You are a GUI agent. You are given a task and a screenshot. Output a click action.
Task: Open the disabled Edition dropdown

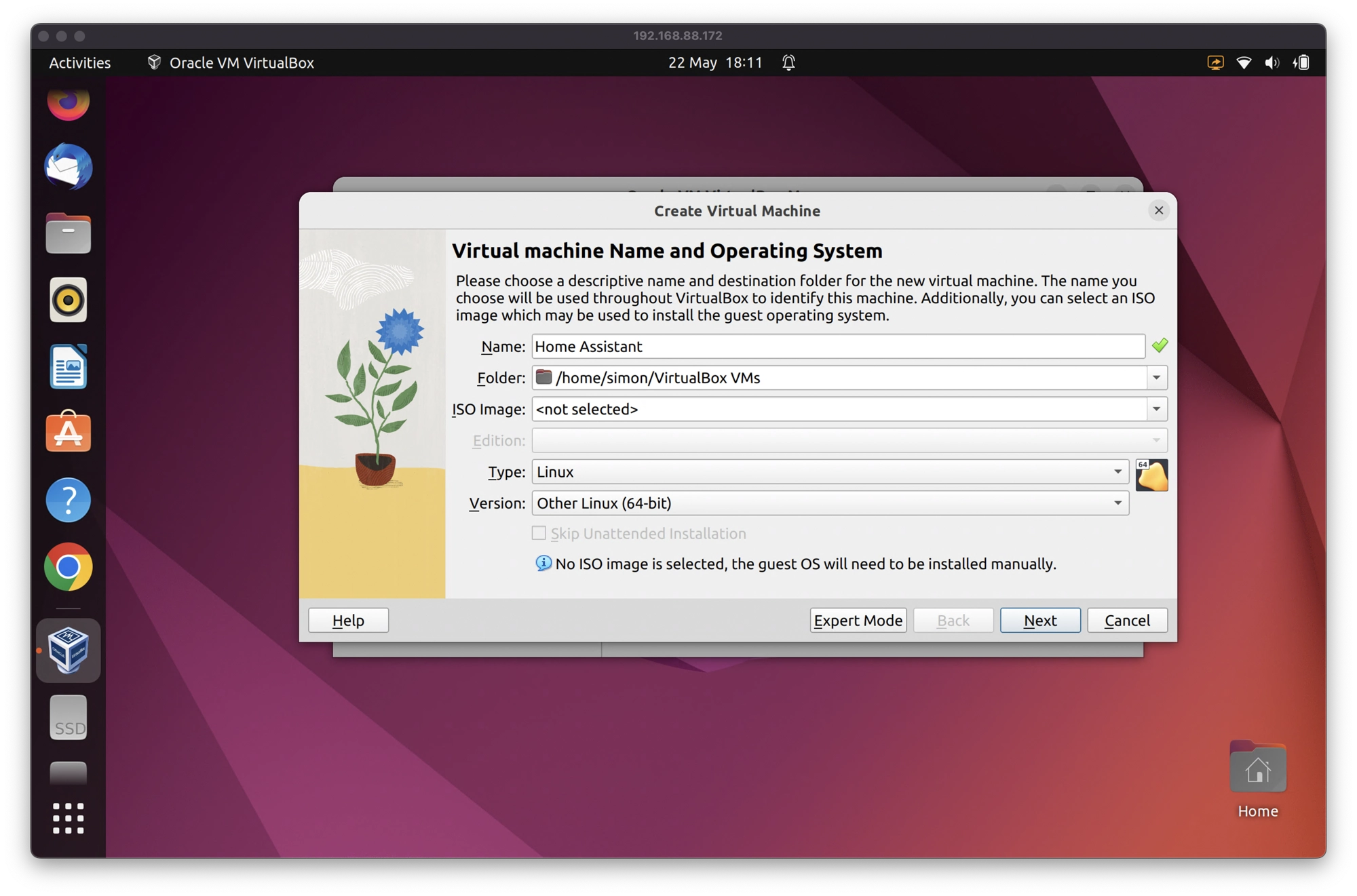pyautogui.click(x=849, y=440)
